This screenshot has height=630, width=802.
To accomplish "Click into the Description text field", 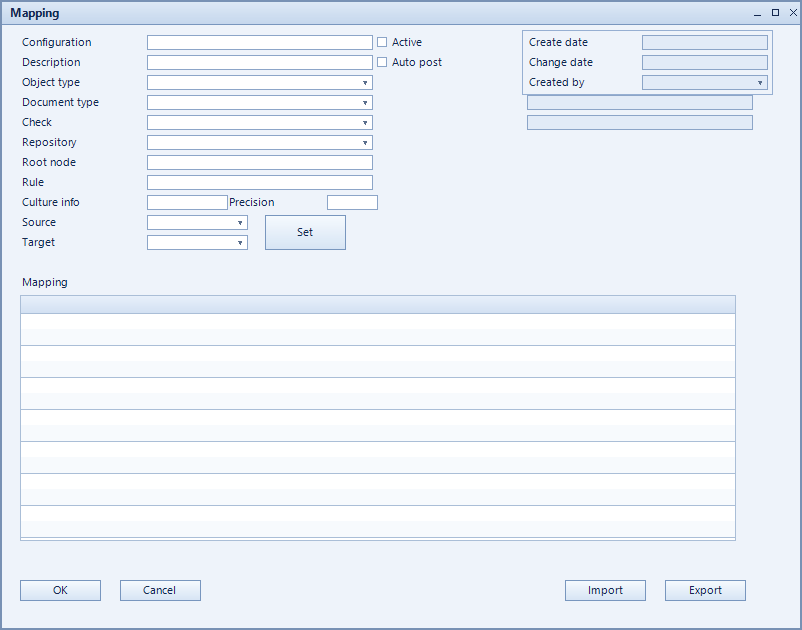I will (x=260, y=62).
